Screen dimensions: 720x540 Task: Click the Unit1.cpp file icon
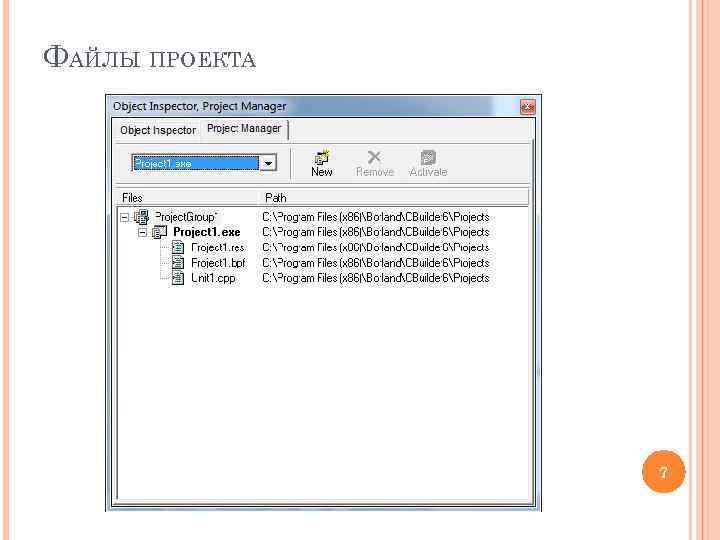click(x=178, y=278)
